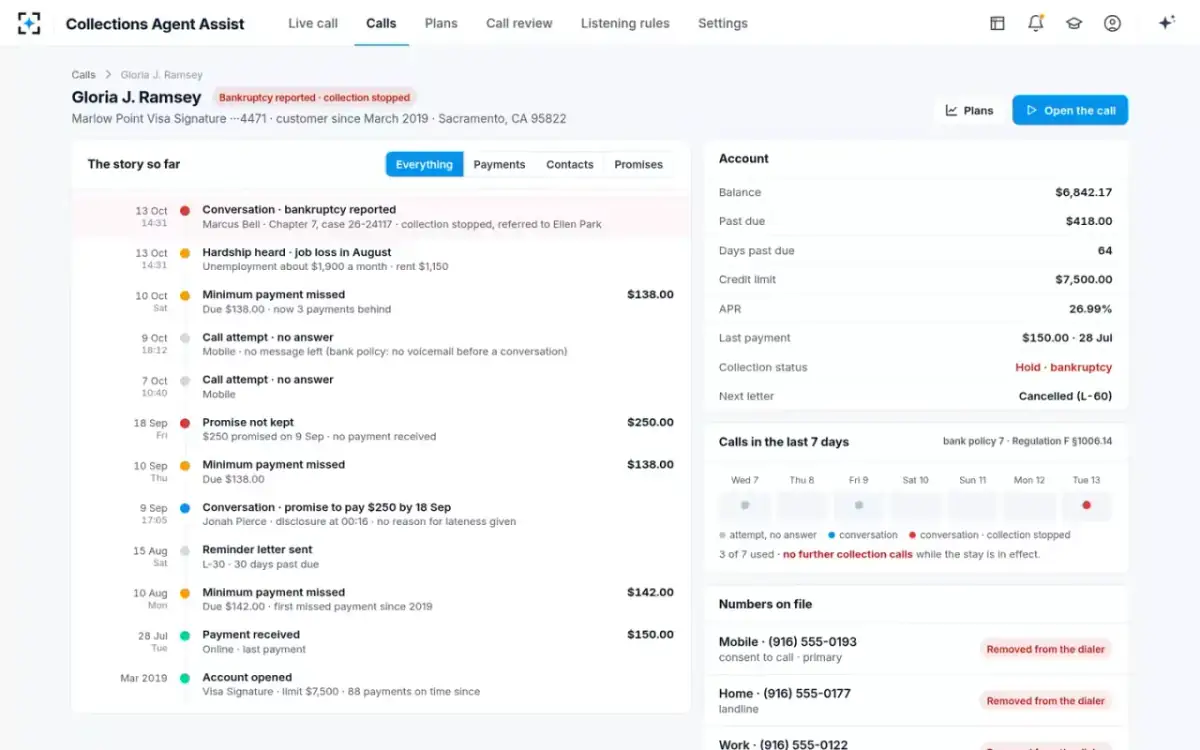Click Removed from the dialer badge for Home
The image size is (1200, 750).
point(1046,701)
